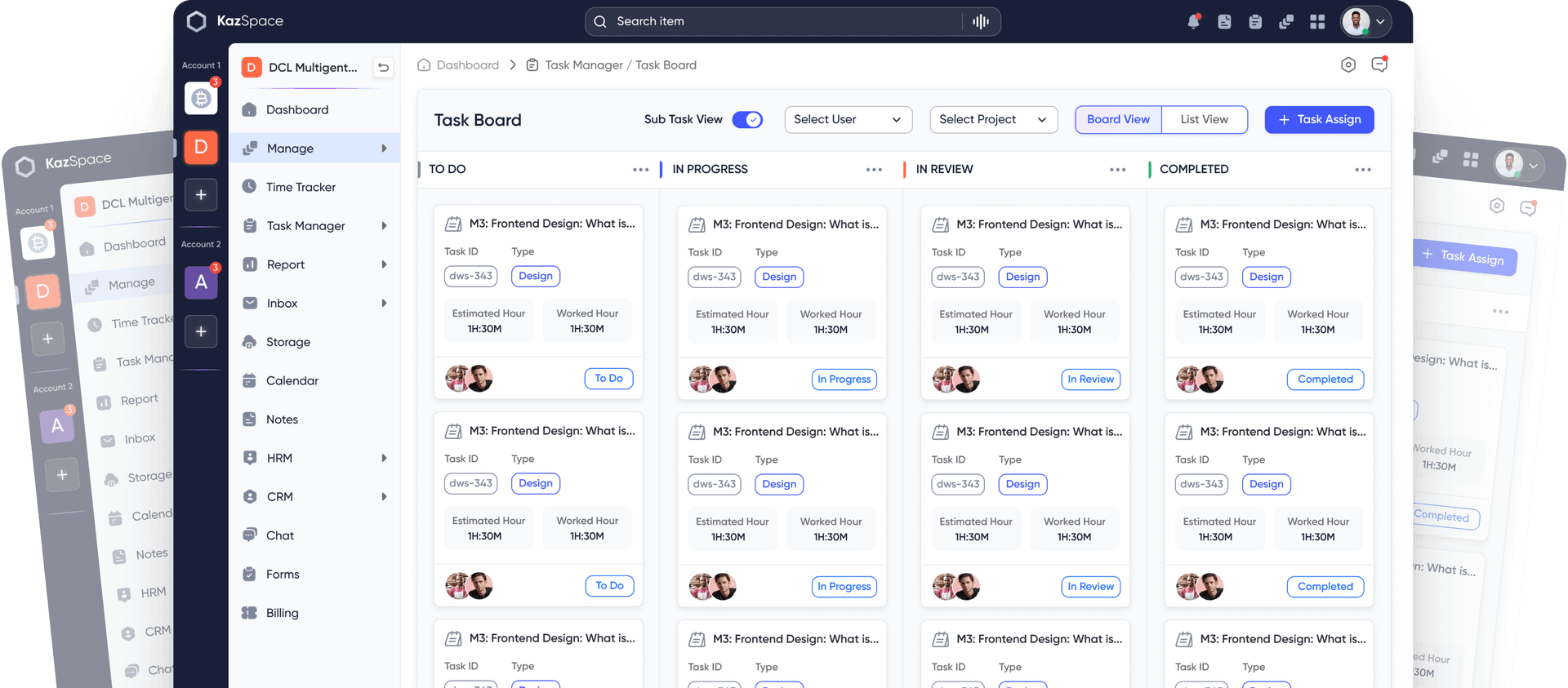Click In Review status on first card

(1090, 379)
